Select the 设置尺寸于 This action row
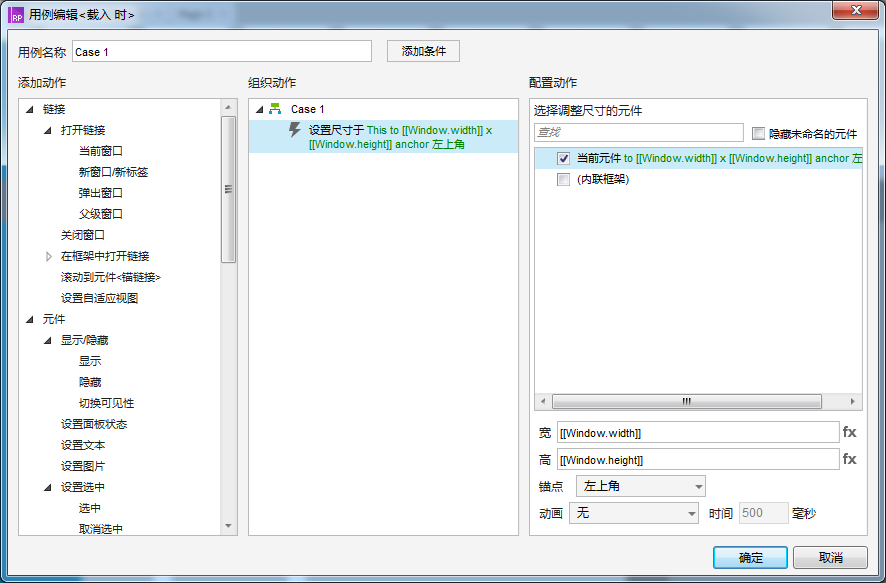The height and width of the screenshot is (583, 886). pyautogui.click(x=384, y=137)
